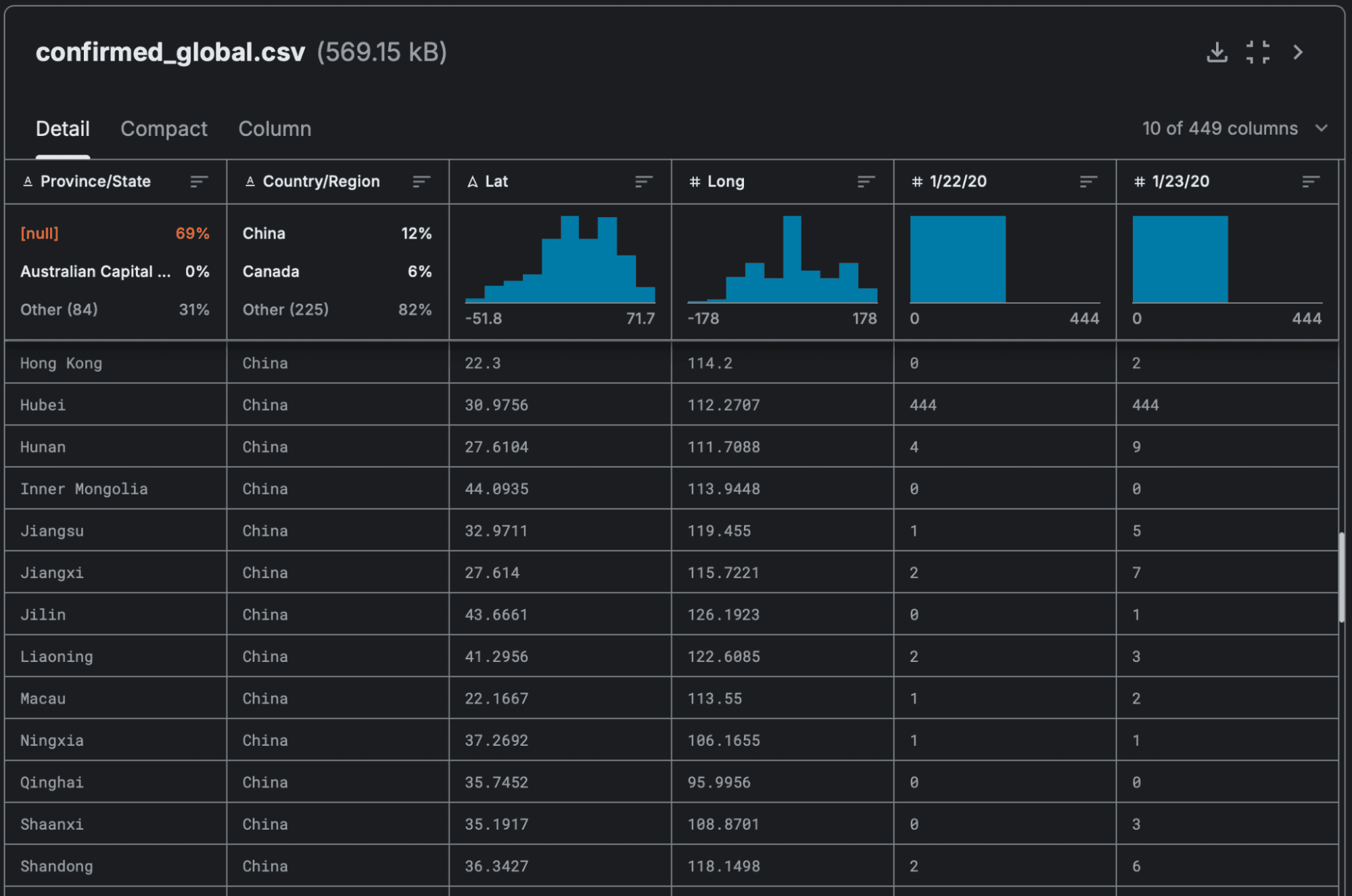
Task: Open sort menu for Country/Region column
Action: click(x=421, y=181)
